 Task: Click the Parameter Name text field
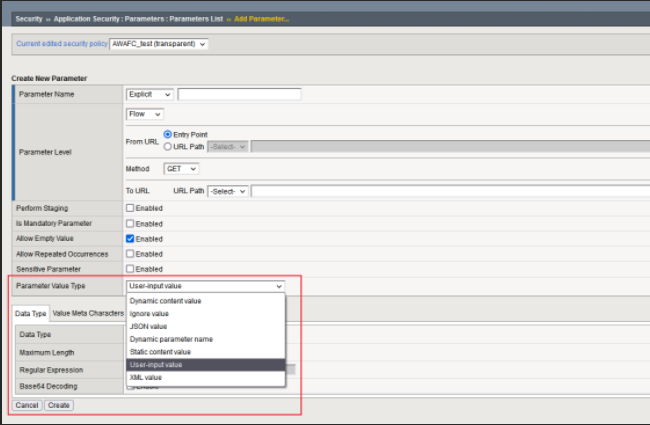[239, 94]
